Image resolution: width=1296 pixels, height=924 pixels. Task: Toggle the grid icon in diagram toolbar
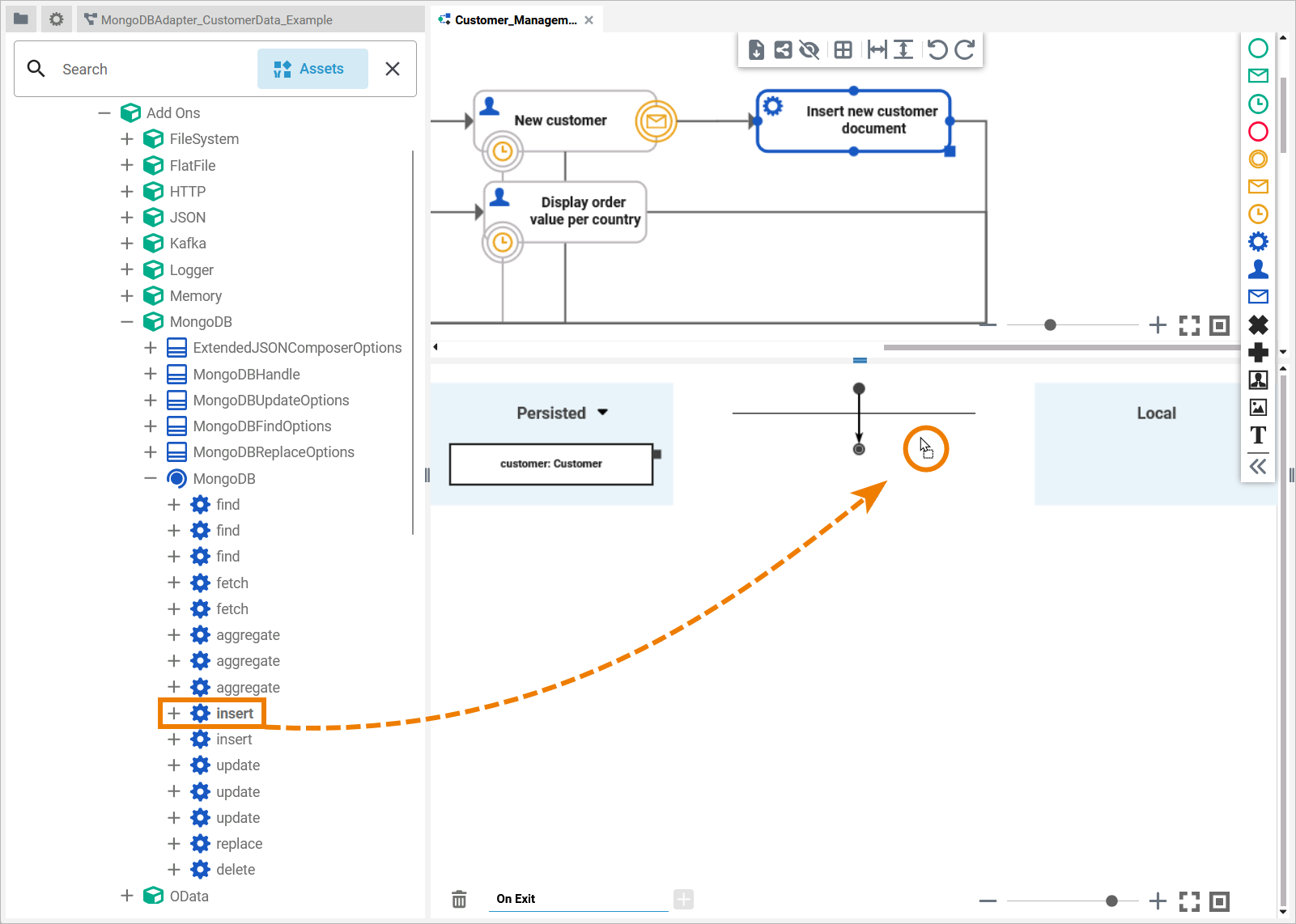click(x=843, y=50)
